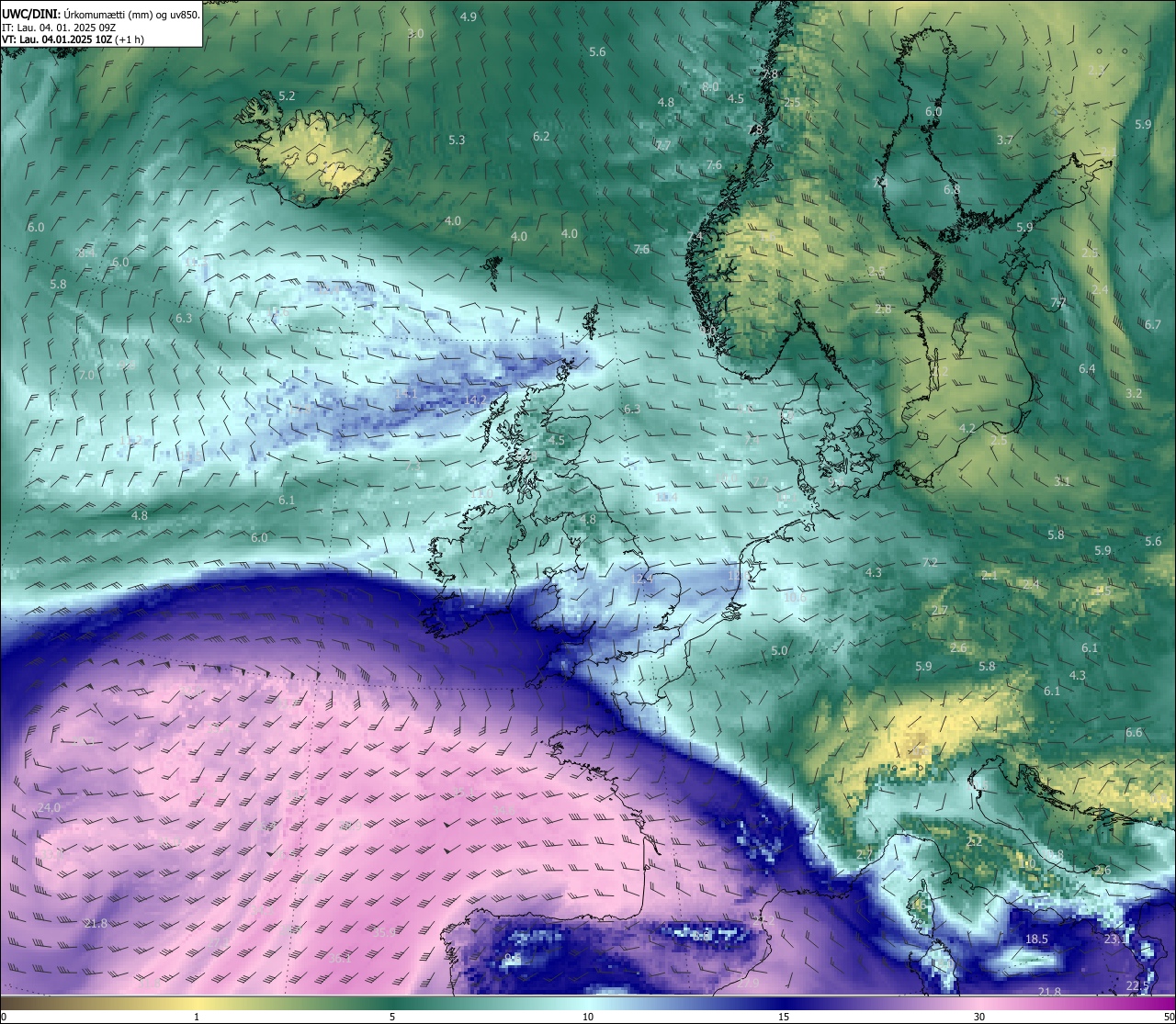Viewport: 1176px width, 1024px height.
Task: Click the color scale tick label '5'
Action: (392, 1017)
